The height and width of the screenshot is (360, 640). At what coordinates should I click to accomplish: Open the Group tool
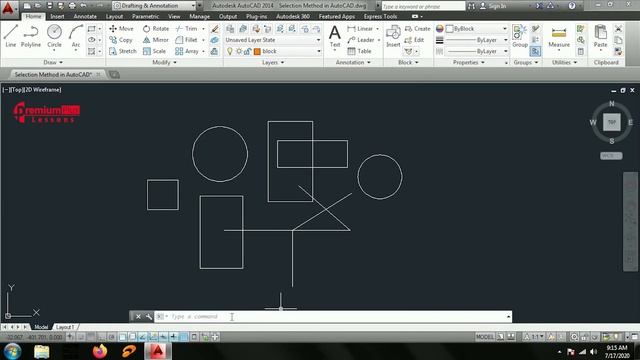coord(520,36)
